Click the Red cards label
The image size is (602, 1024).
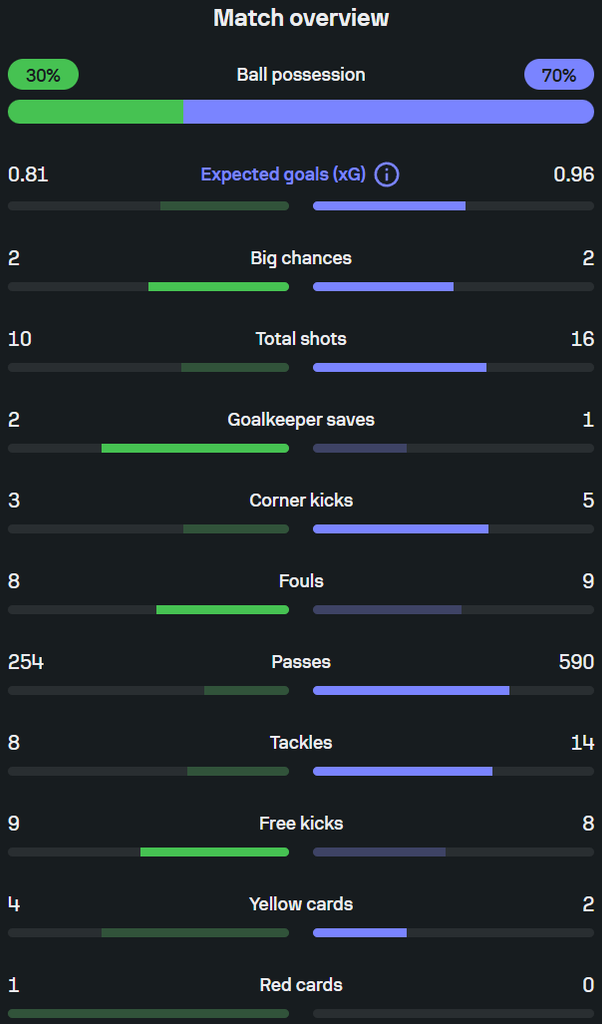coord(301,985)
